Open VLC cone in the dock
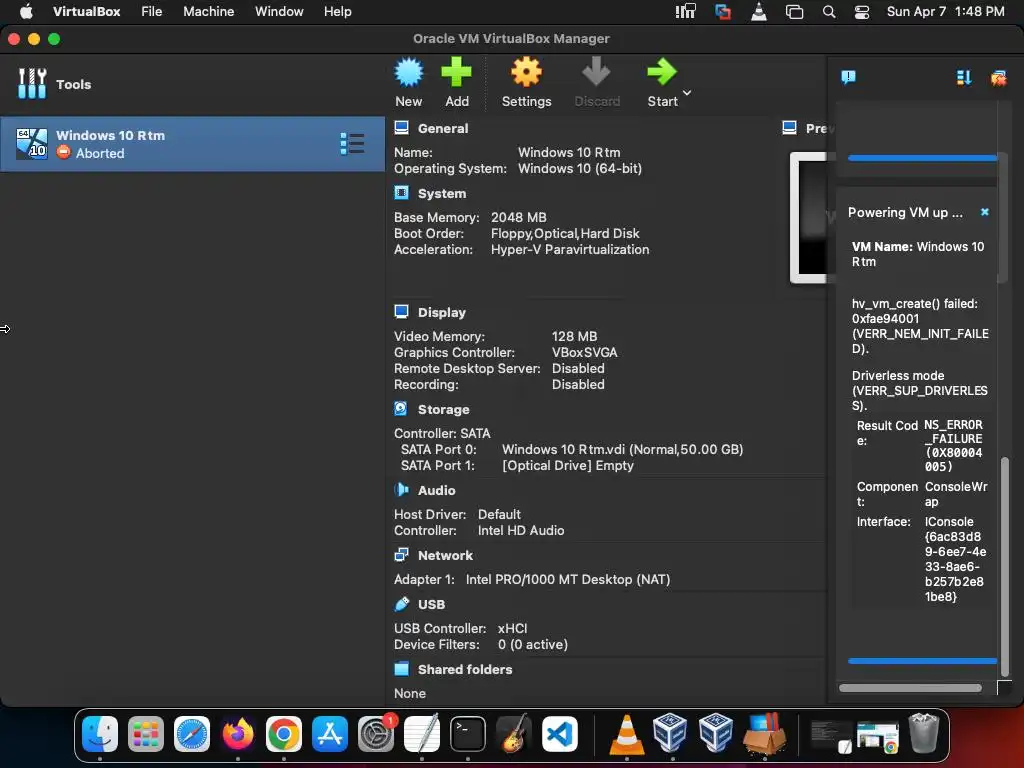 point(626,734)
